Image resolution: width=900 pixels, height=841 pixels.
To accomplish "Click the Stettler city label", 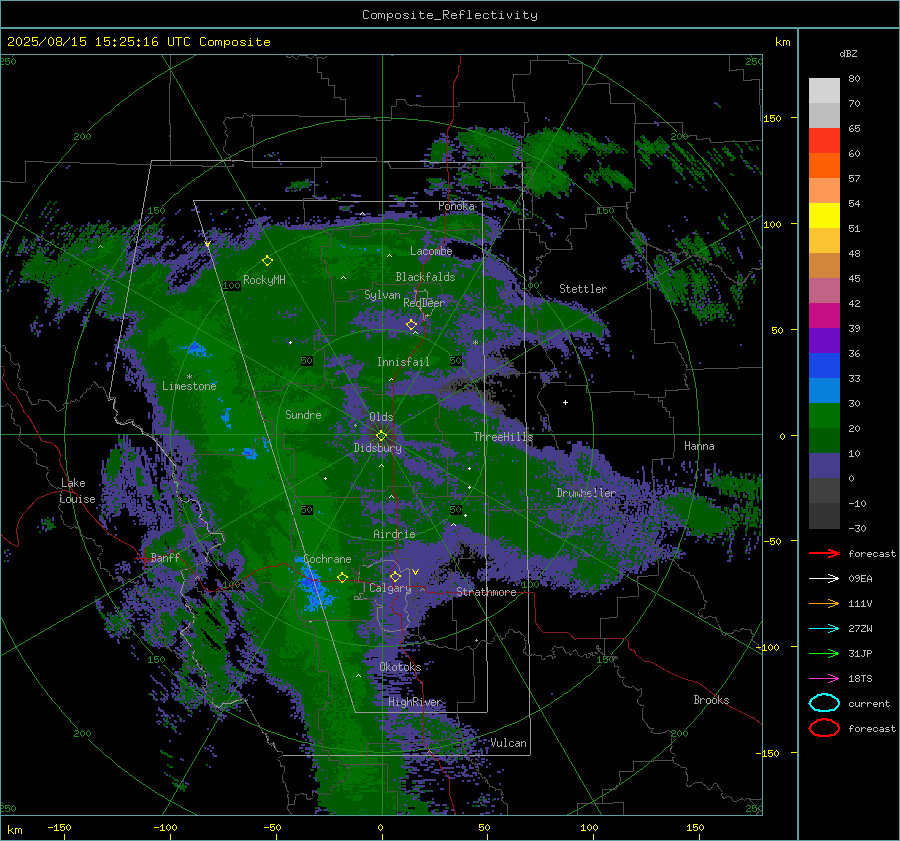I will [x=583, y=289].
